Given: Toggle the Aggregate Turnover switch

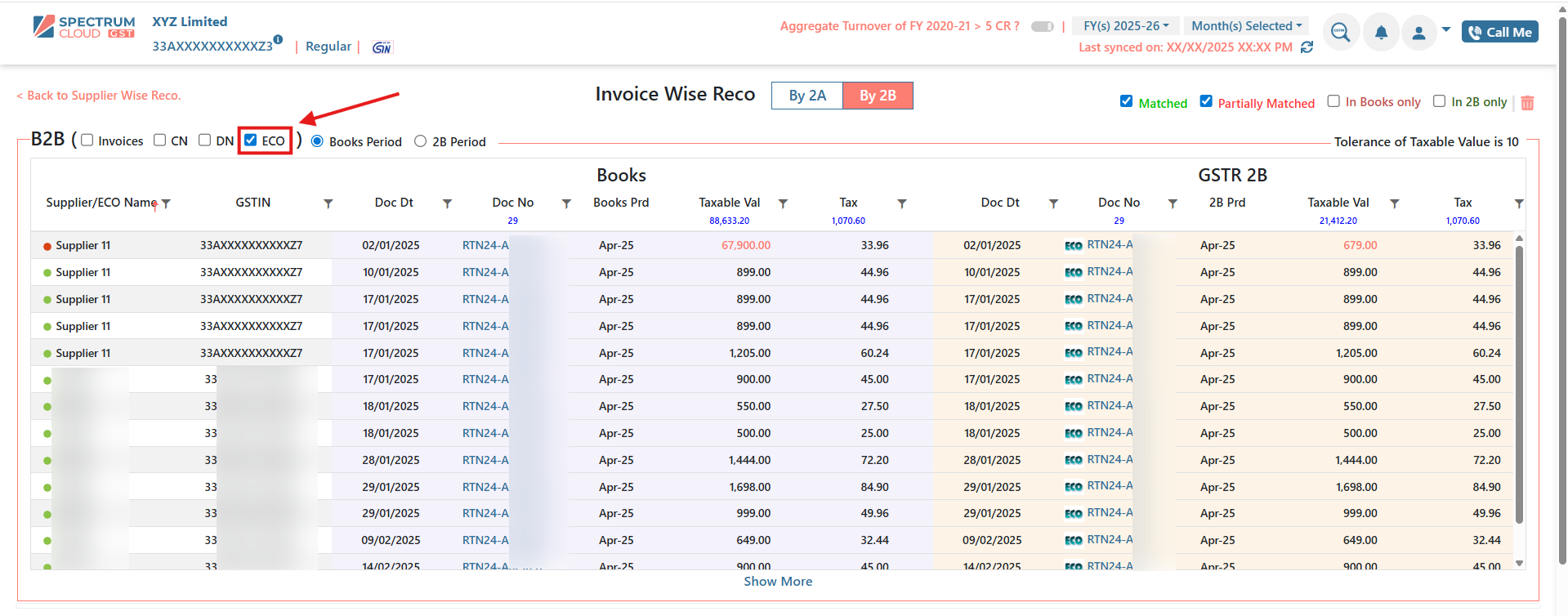Looking at the screenshot, I should pyautogui.click(x=1042, y=26).
